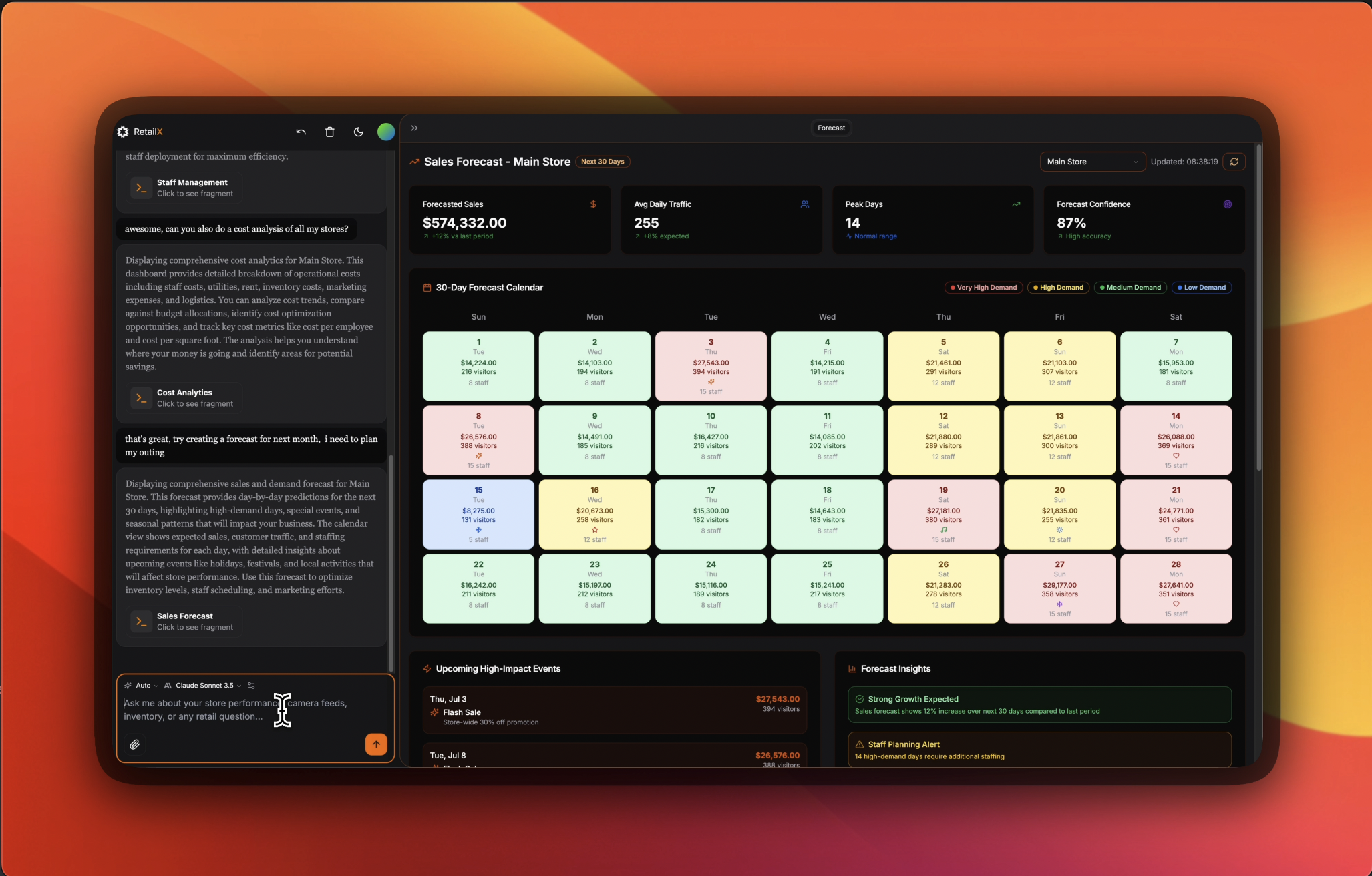Click the trash icon to clear the chat
This screenshot has height=876, width=1372.
(329, 132)
